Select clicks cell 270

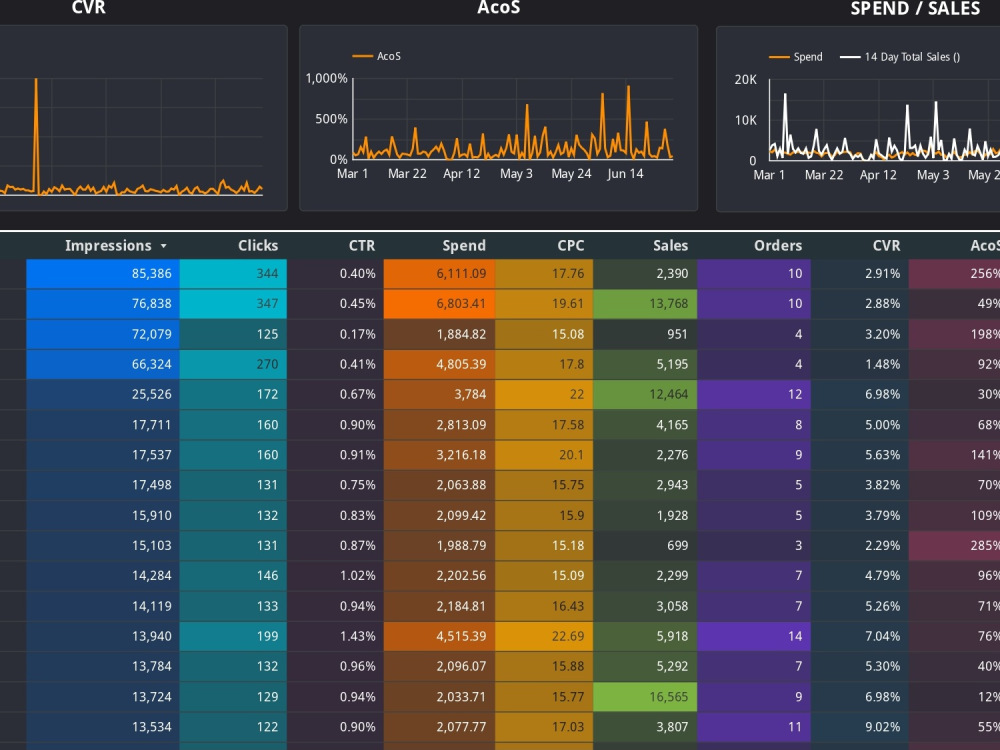tap(233, 364)
